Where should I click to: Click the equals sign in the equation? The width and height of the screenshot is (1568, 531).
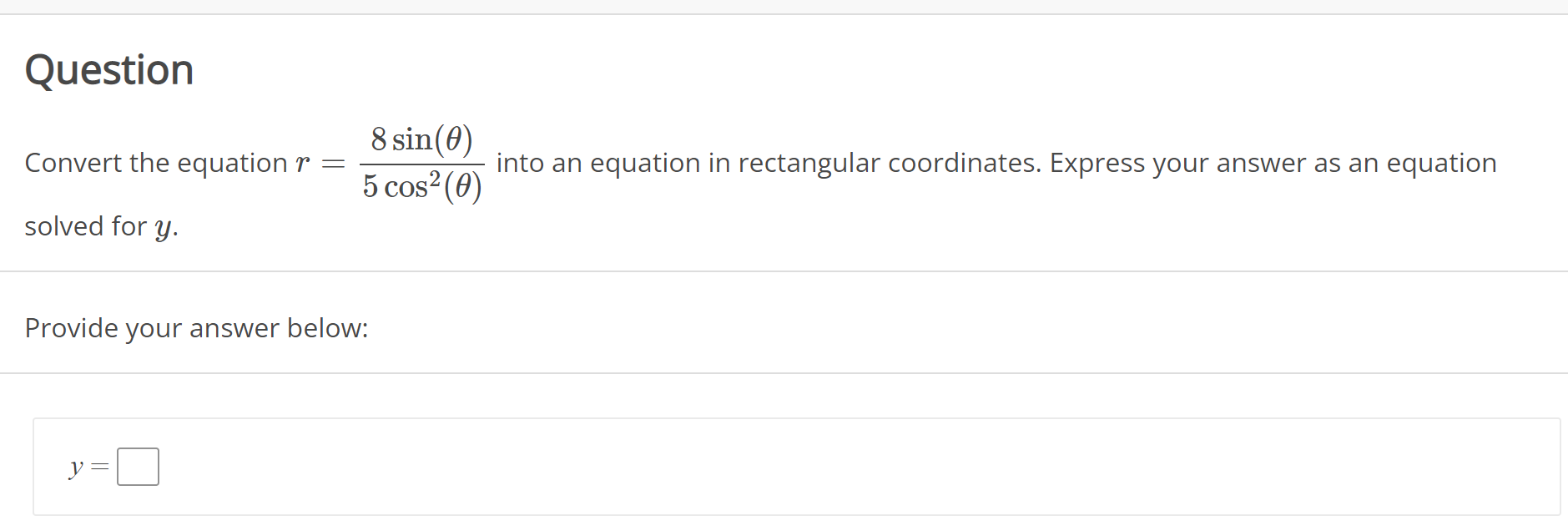[334, 164]
